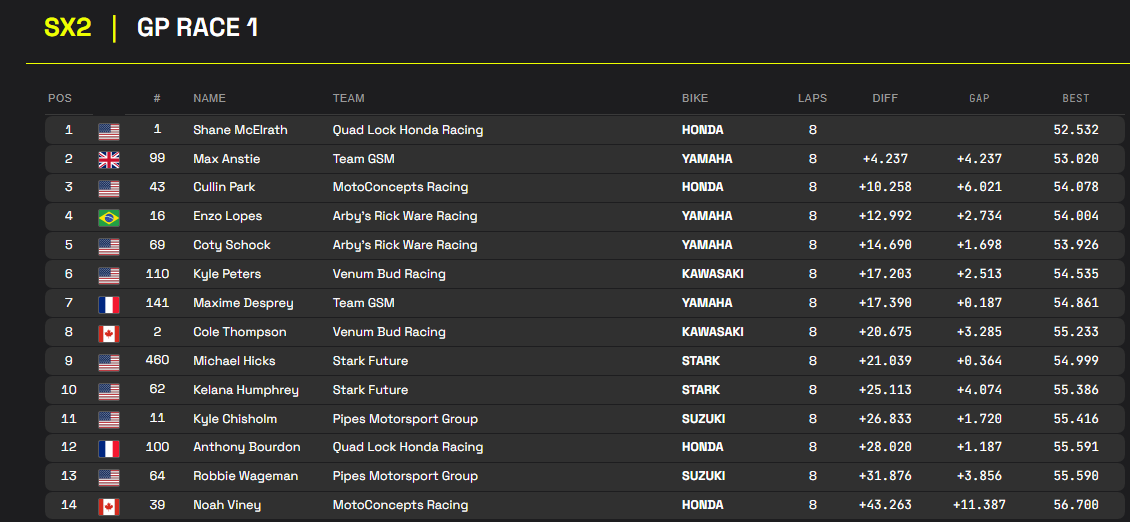The image size is (1130, 522).
Task: Select the US flag in Shane McElrath's row
Action: coord(108,130)
